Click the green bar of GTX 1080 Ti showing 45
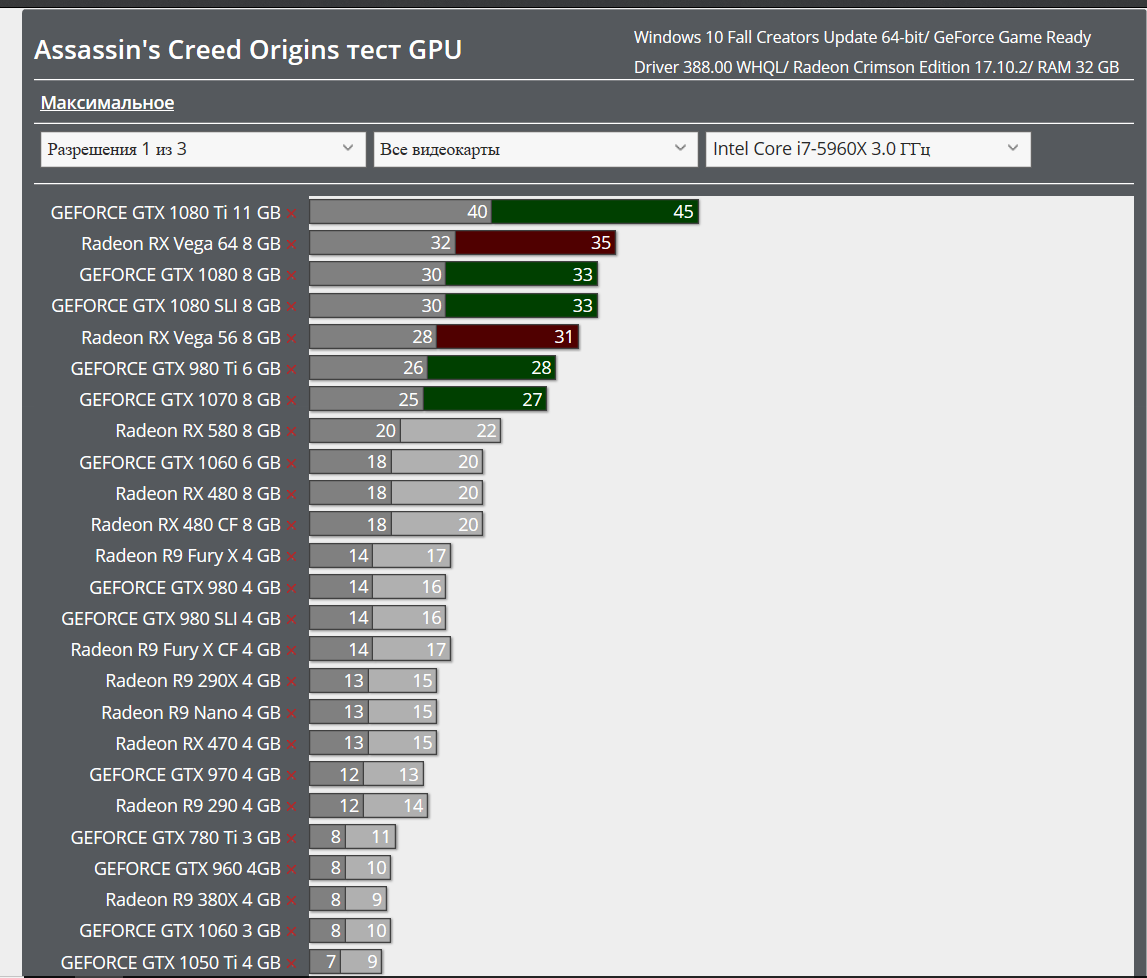Image resolution: width=1147 pixels, height=978 pixels. [x=595, y=212]
